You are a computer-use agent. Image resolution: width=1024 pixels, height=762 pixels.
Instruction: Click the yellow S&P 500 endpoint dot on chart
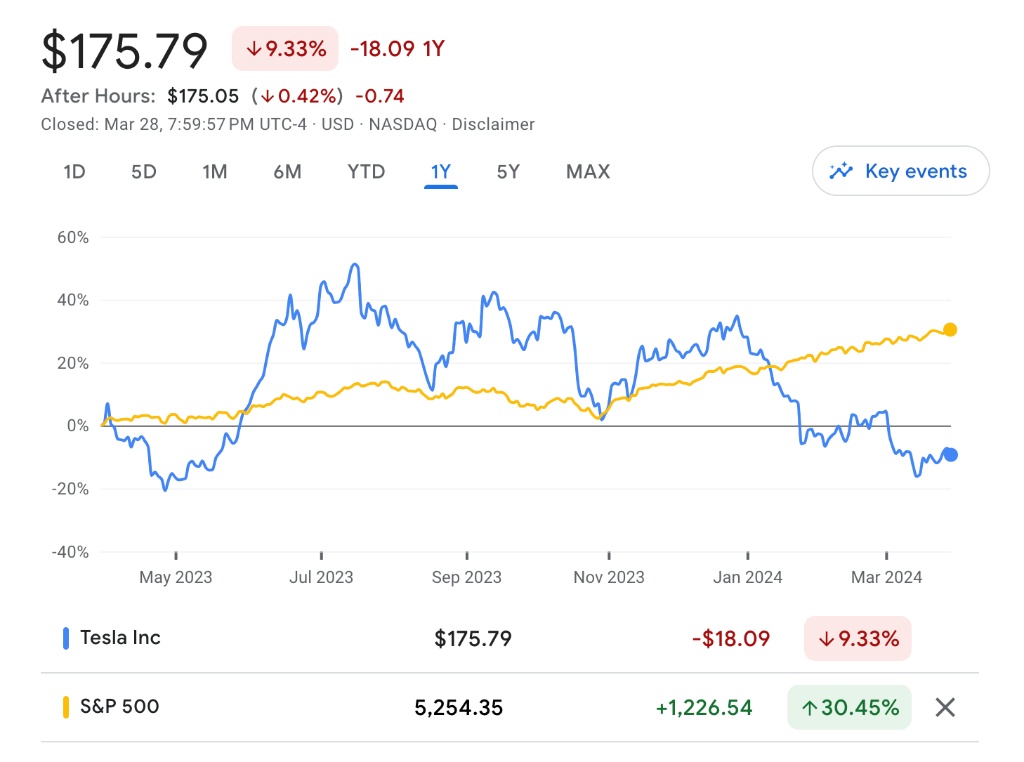(x=950, y=330)
